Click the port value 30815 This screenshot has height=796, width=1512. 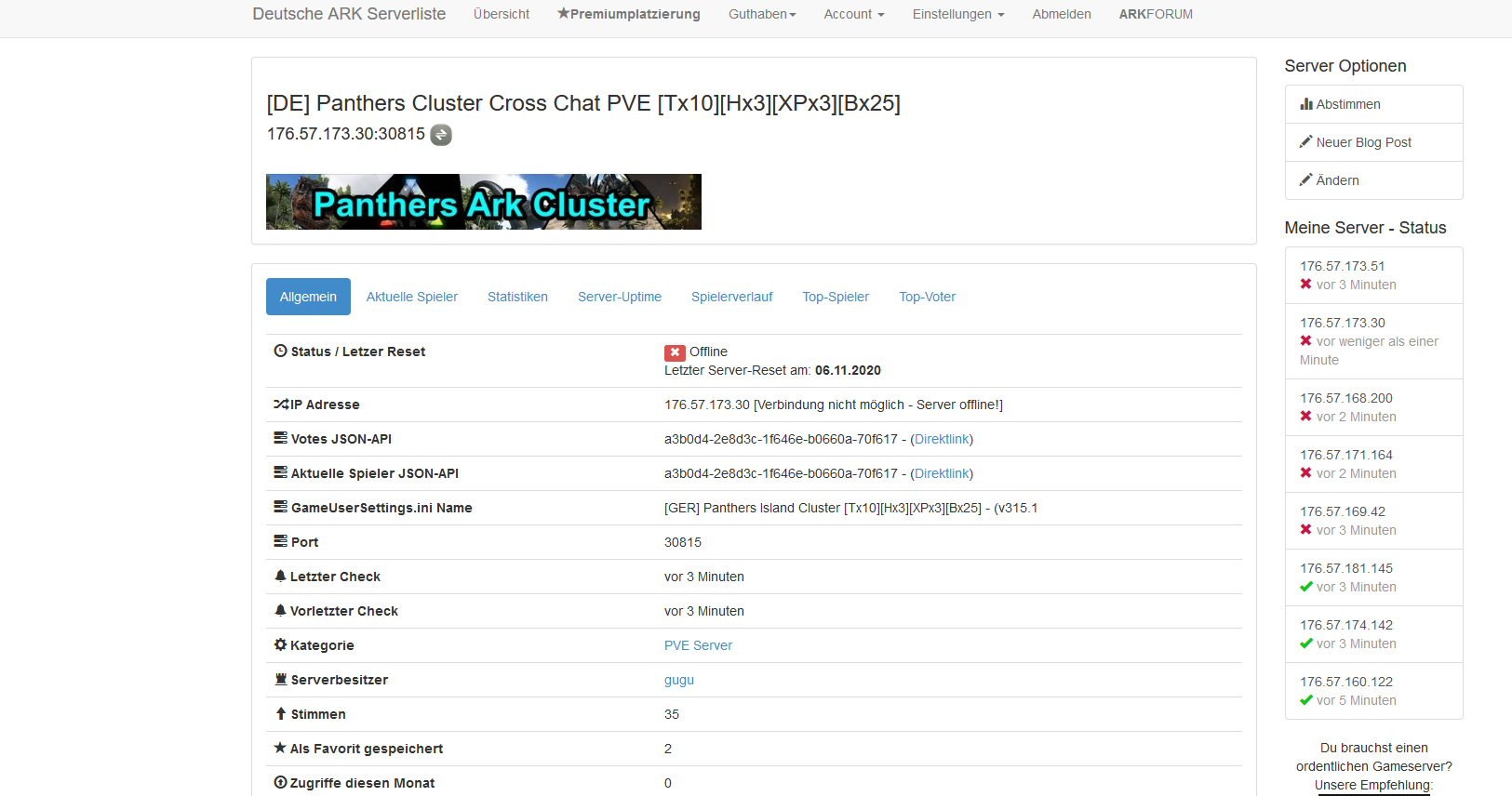point(683,542)
